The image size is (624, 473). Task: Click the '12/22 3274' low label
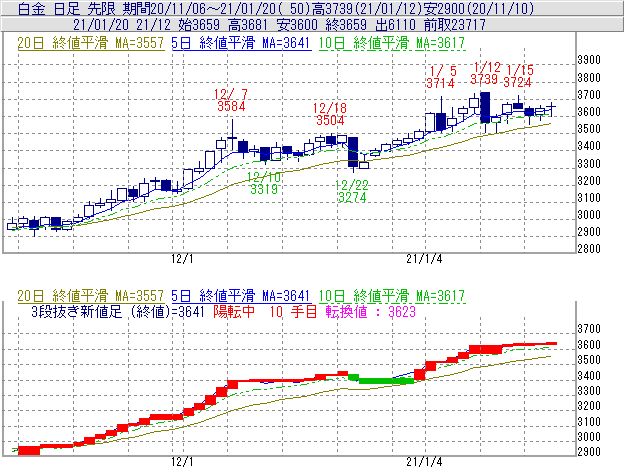click(x=352, y=191)
